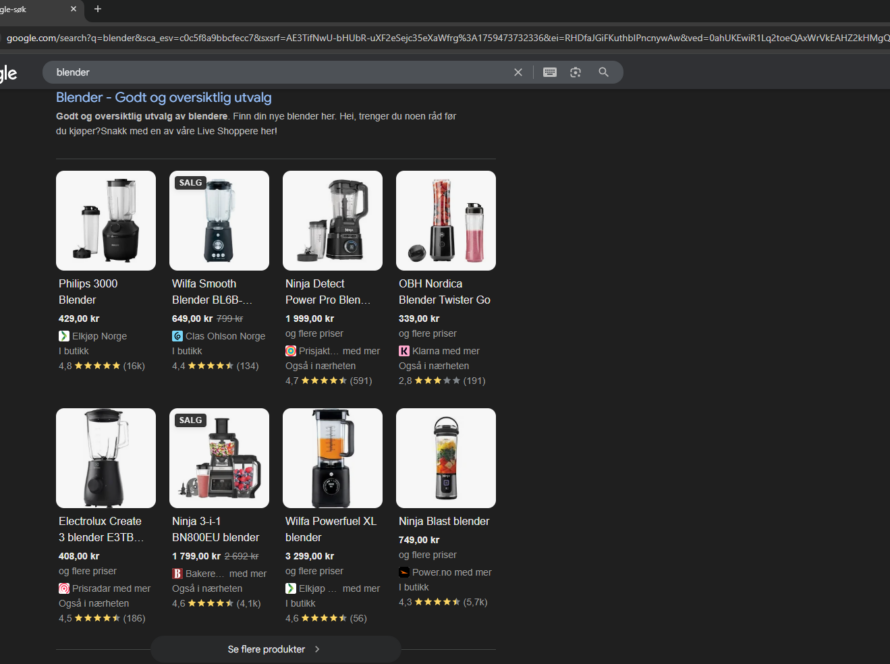The image size is (890, 664).
Task: Clear the search query with the X icon
Action: tap(518, 72)
